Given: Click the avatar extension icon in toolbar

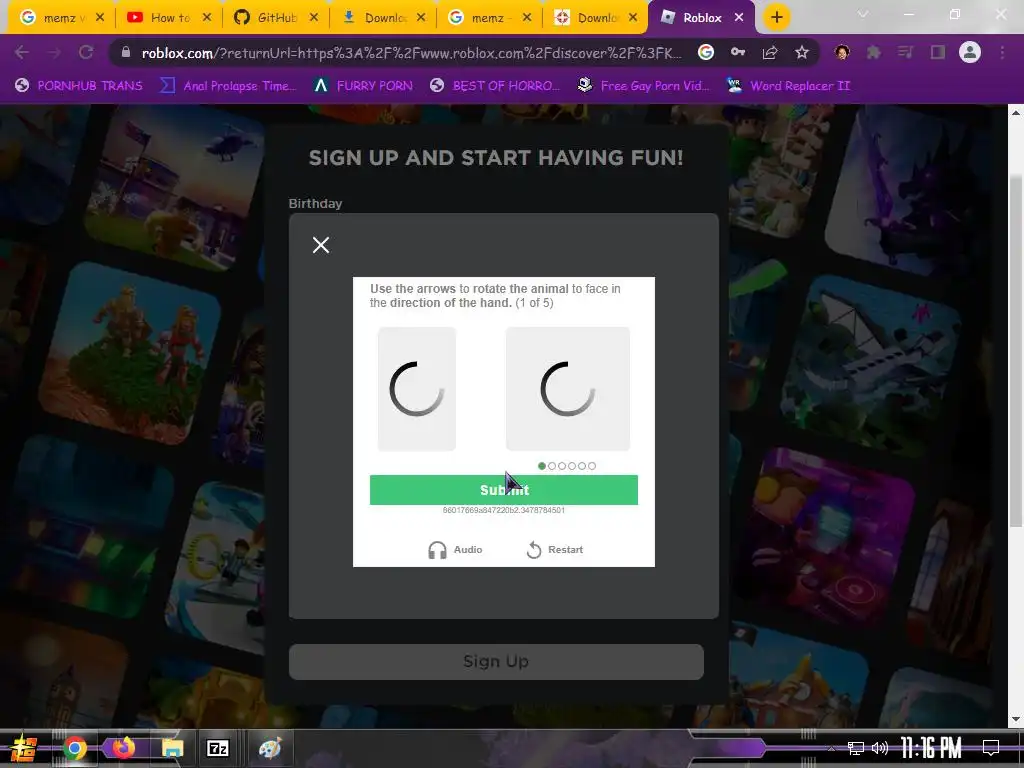Looking at the screenshot, I should 842,52.
